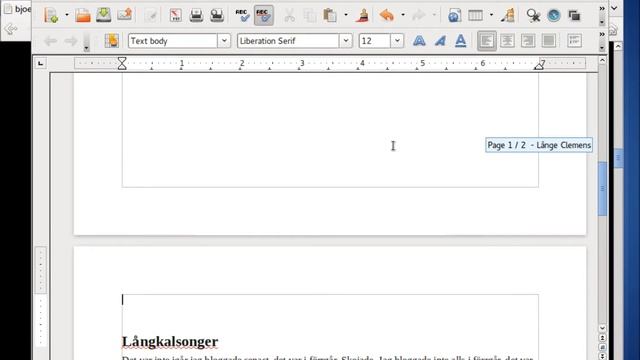The image size is (640, 360).
Task: Click browser back arrow in background window
Action: coord(11,29)
